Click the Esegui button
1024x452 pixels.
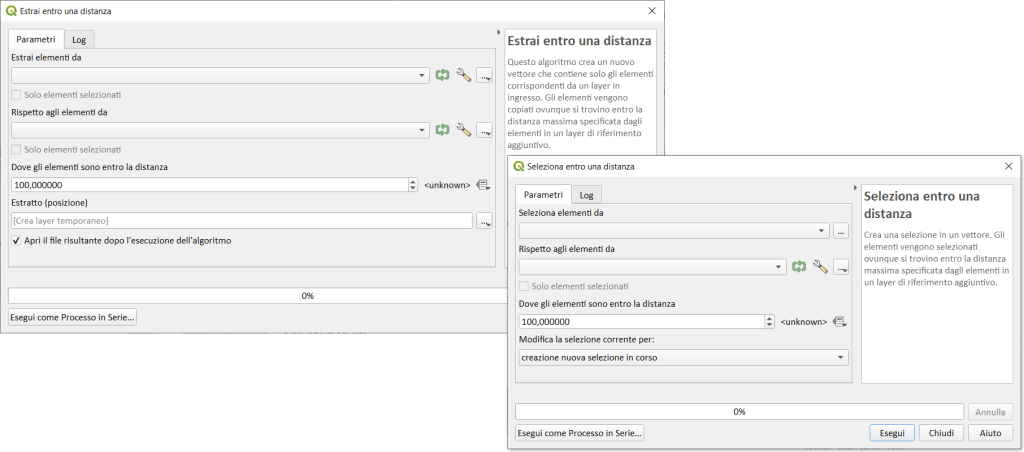pyautogui.click(x=891, y=434)
